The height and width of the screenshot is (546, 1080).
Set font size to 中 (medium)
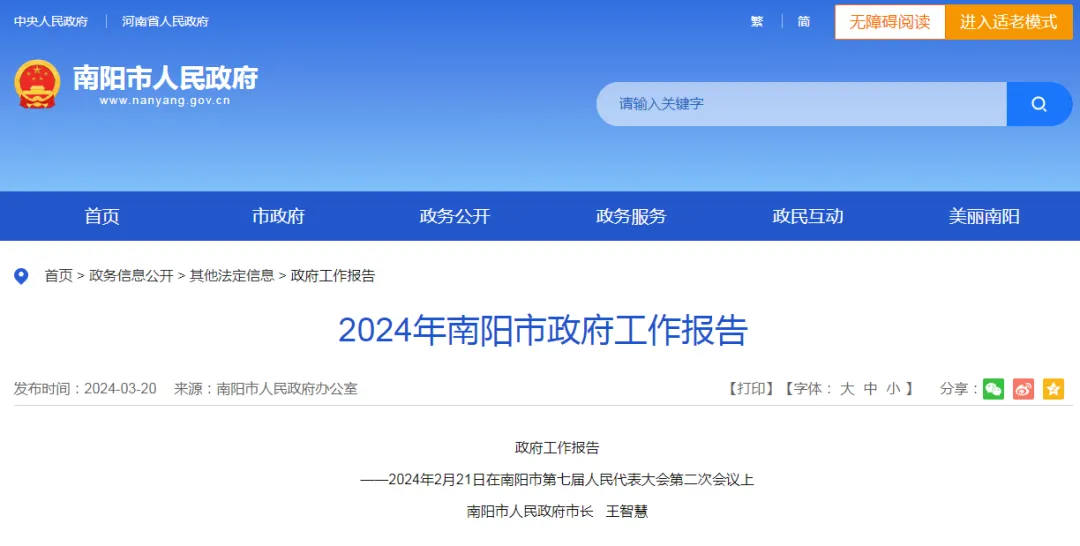tap(871, 389)
